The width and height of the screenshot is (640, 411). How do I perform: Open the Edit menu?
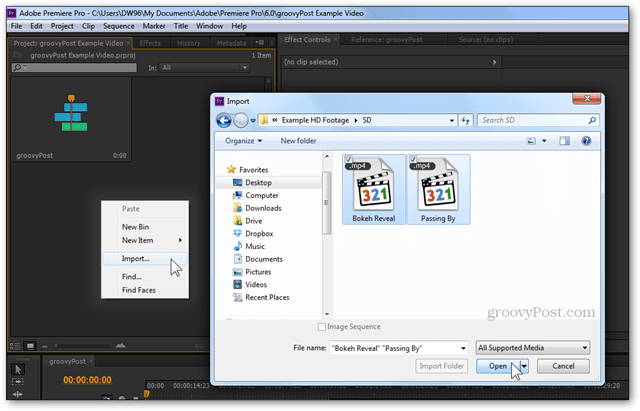click(x=36, y=26)
